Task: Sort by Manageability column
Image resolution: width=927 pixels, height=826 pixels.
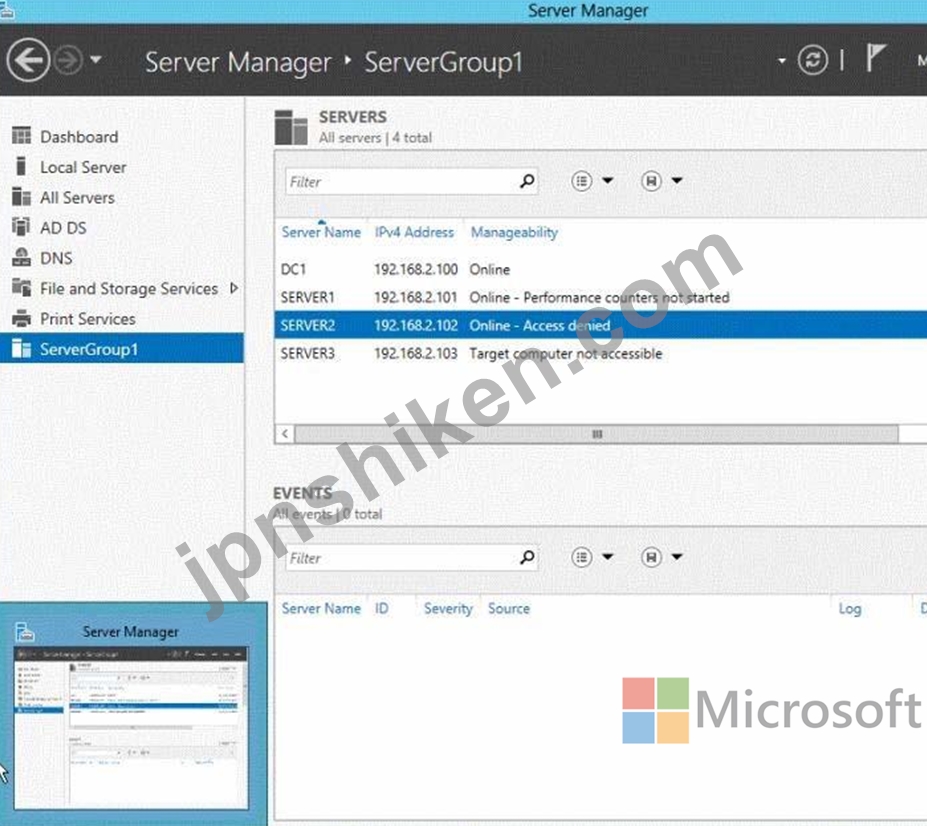Action: point(514,232)
